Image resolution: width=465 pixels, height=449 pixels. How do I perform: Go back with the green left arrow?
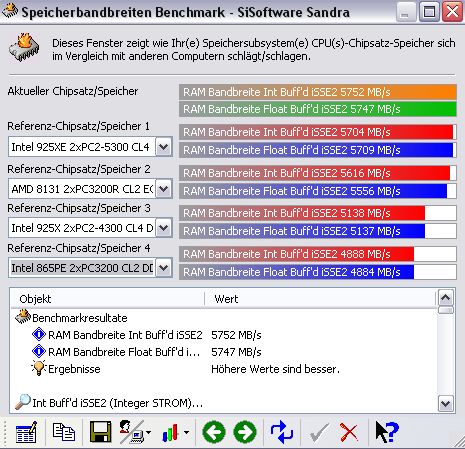click(214, 432)
